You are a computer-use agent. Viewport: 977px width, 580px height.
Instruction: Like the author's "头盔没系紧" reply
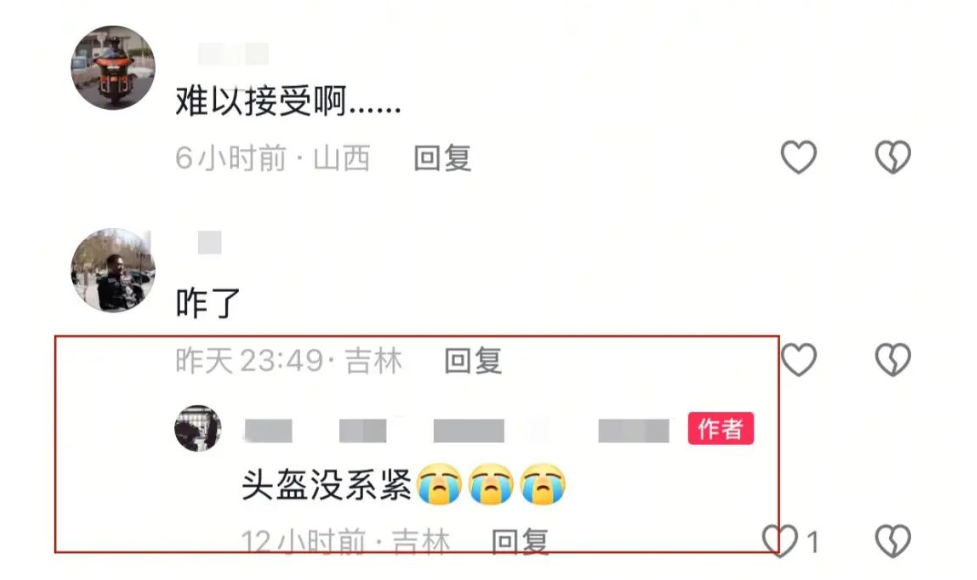click(780, 540)
